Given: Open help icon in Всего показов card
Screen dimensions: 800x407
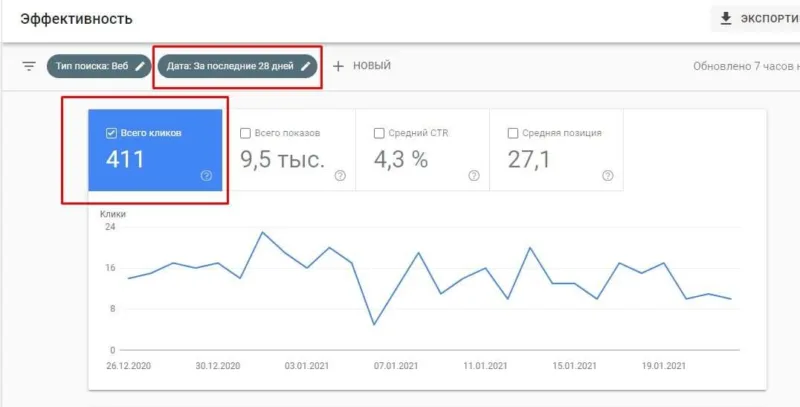Looking at the screenshot, I should (340, 175).
